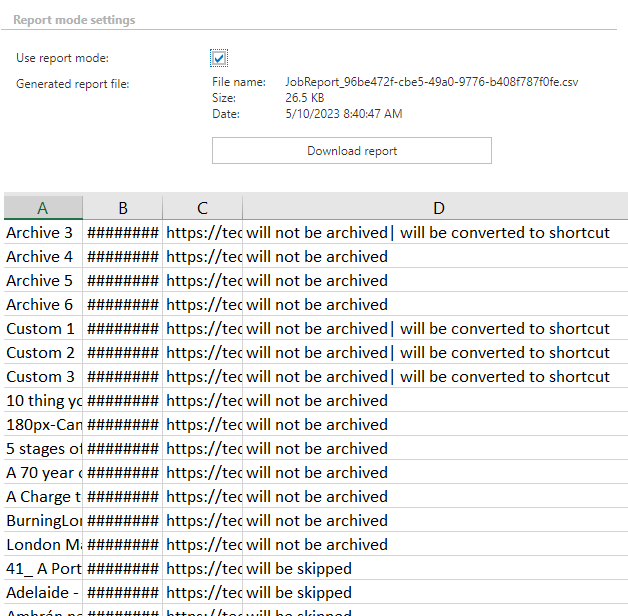Click the BurningLo cell in column A

42,521
